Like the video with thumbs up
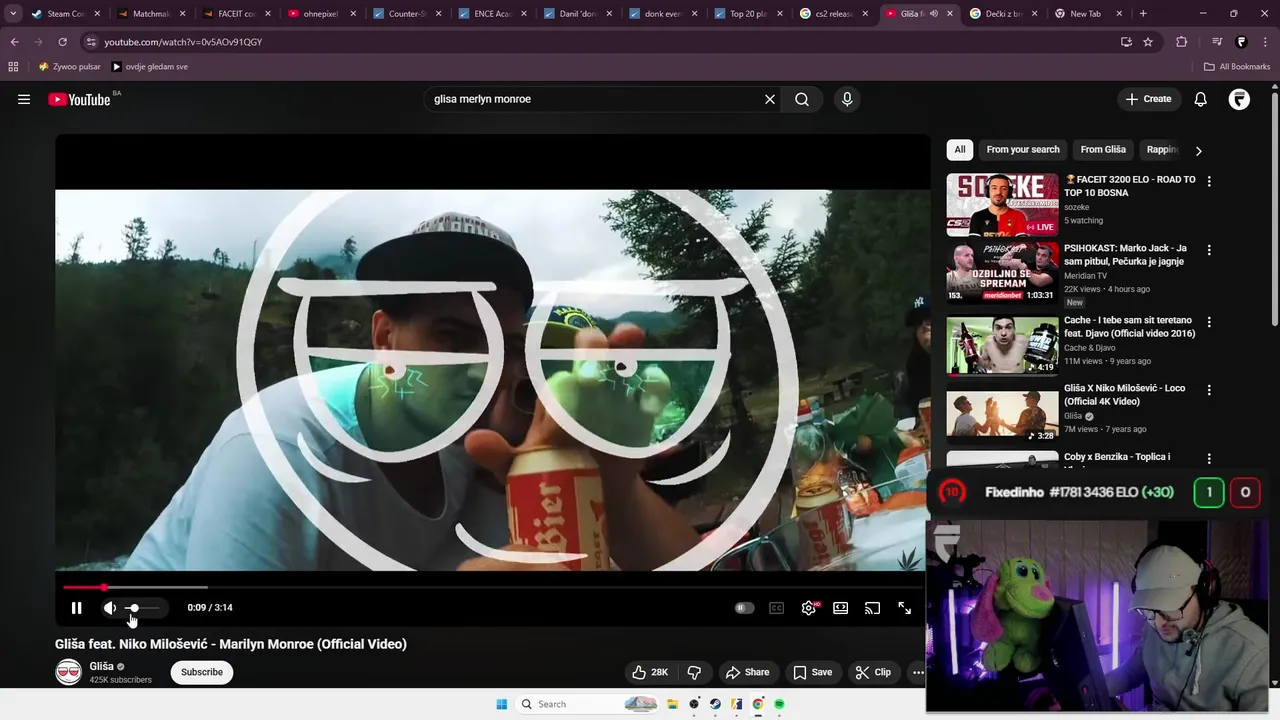Image resolution: width=1280 pixels, height=720 pixels. coord(649,672)
